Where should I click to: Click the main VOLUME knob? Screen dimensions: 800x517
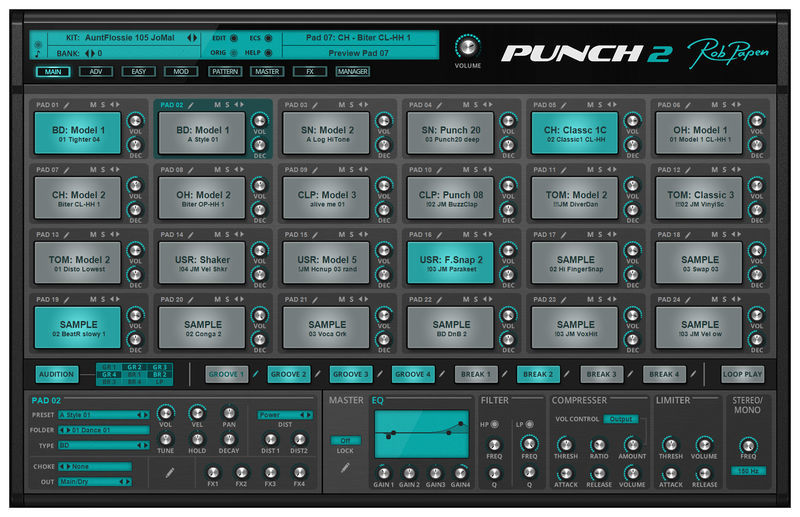[x=467, y=47]
